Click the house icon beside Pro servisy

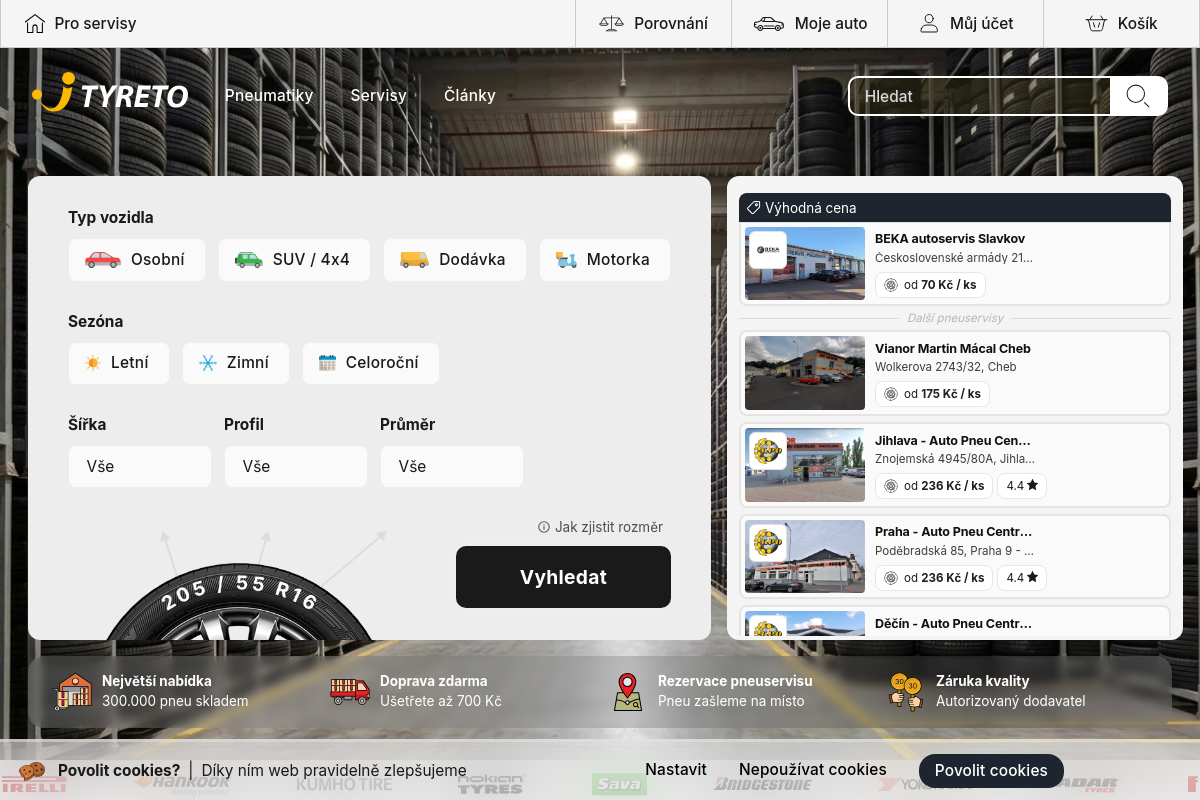(35, 23)
